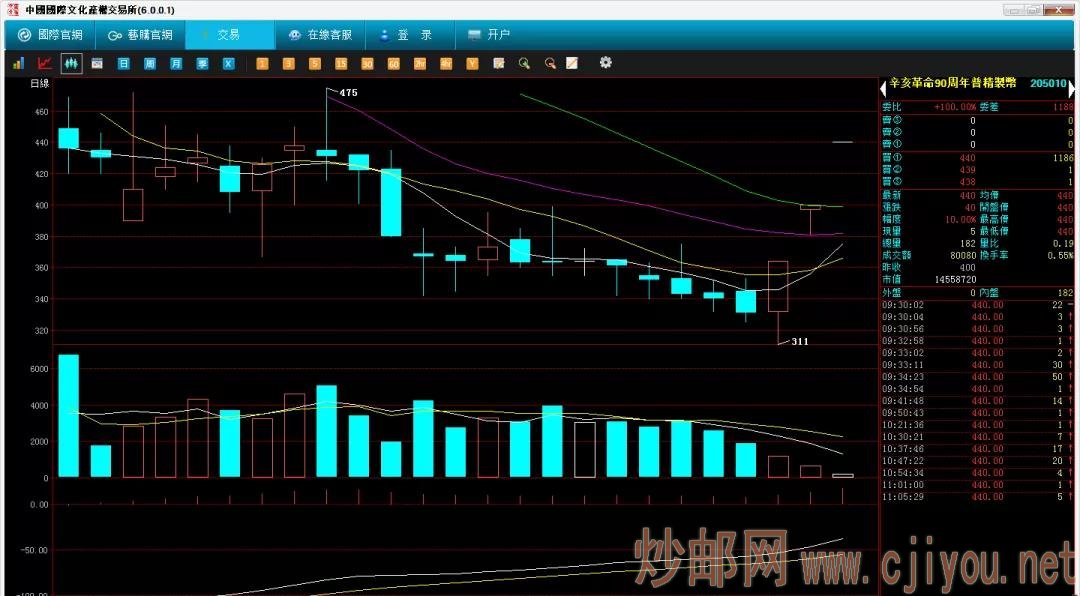The image size is (1080, 596).
Task: Click the 委比 +100.00% value
Action: point(955,107)
